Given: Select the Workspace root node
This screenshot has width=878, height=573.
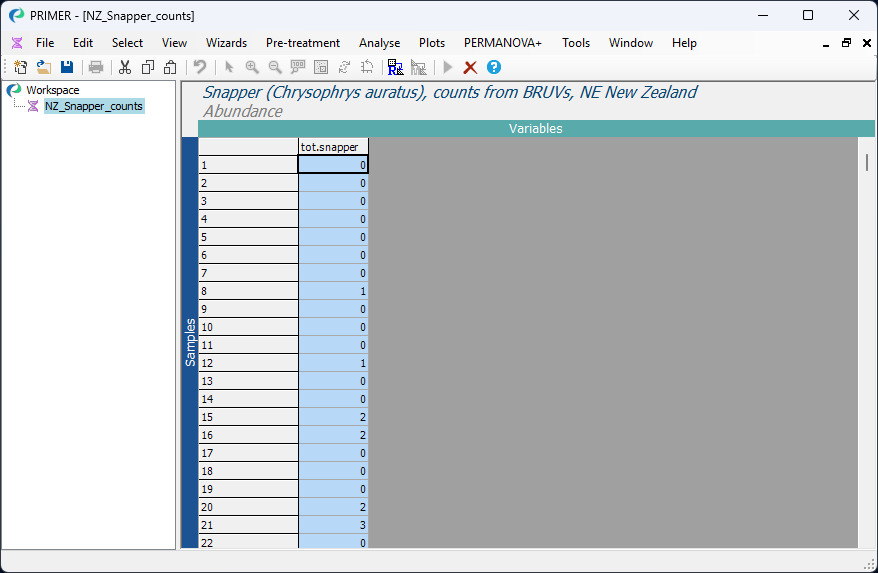Looking at the screenshot, I should pos(53,90).
